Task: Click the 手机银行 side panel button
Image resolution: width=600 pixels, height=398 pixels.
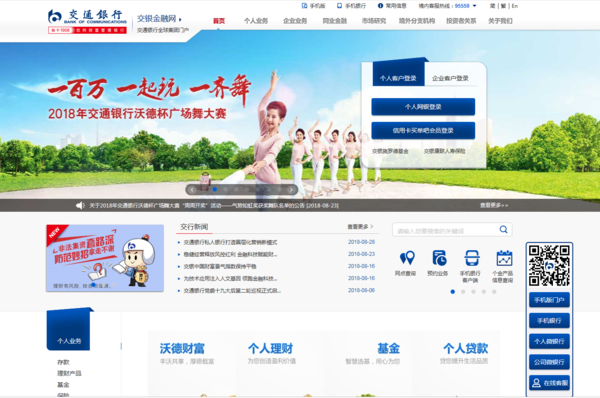Action: (x=549, y=321)
